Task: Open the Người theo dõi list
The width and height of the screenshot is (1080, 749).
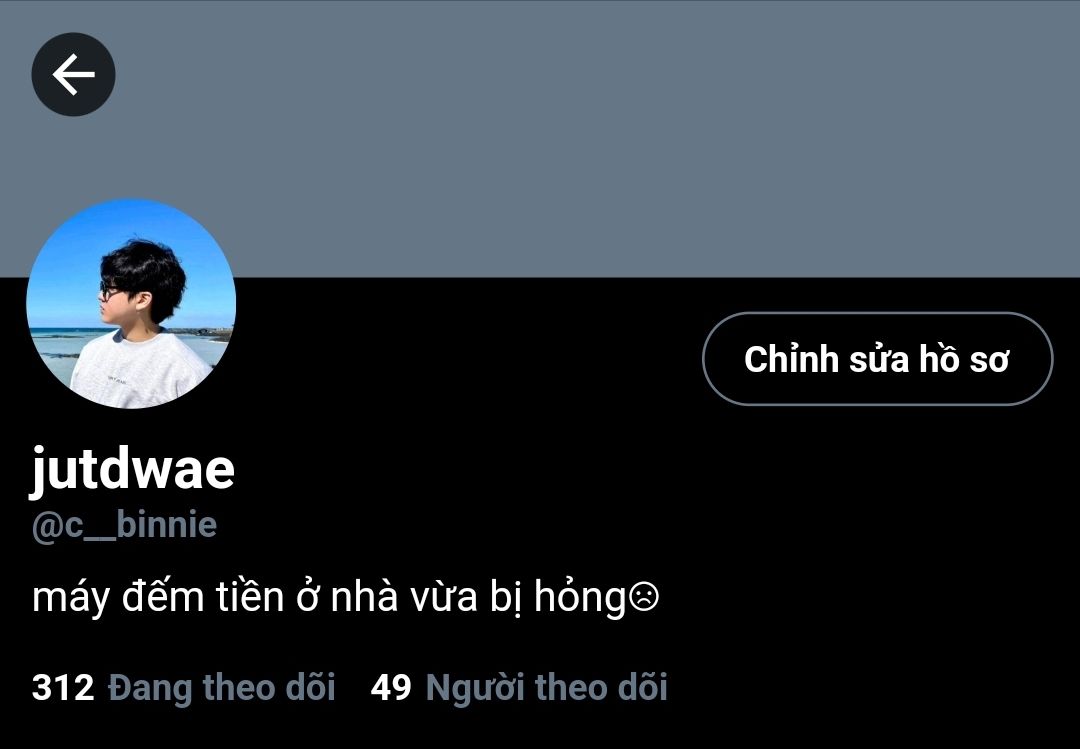Action: click(546, 687)
